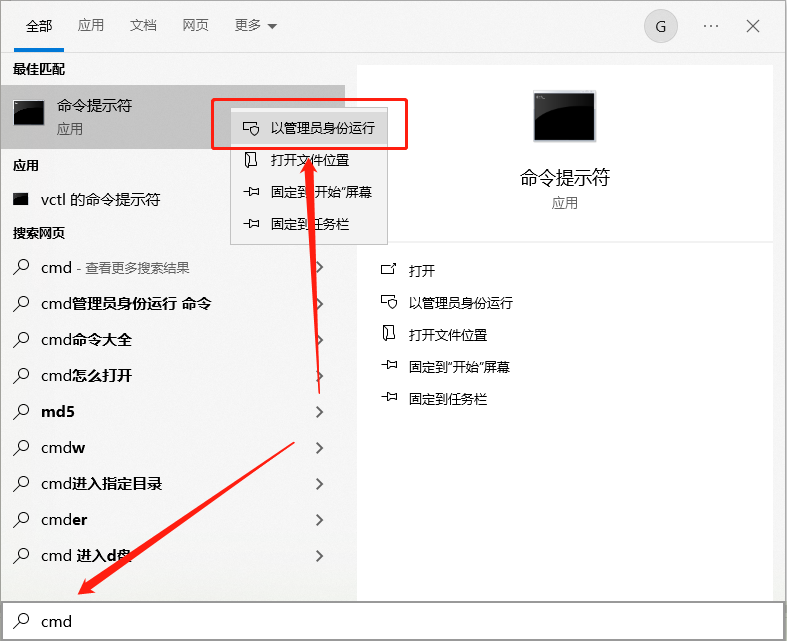Switch to the 全部 tab
The height and width of the screenshot is (641, 787).
tap(39, 26)
